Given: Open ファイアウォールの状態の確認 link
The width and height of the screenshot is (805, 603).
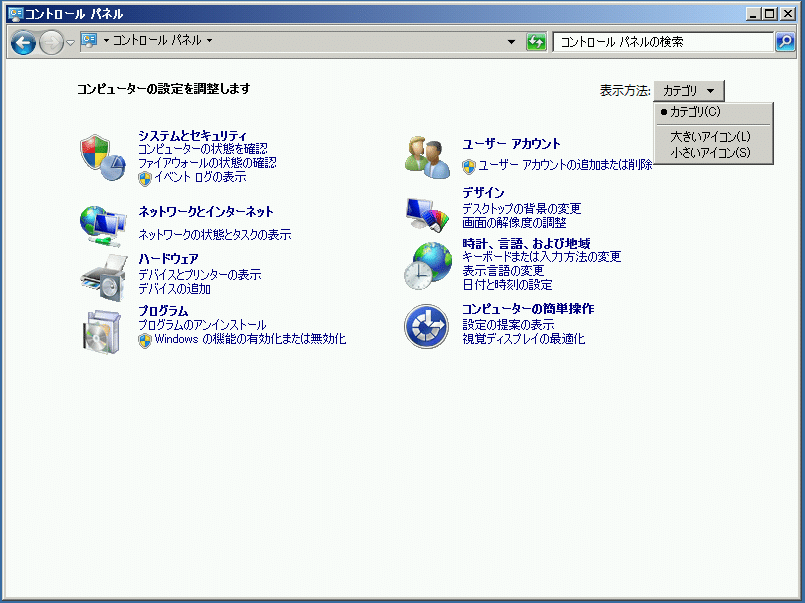Looking at the screenshot, I should pyautogui.click(x=207, y=163).
